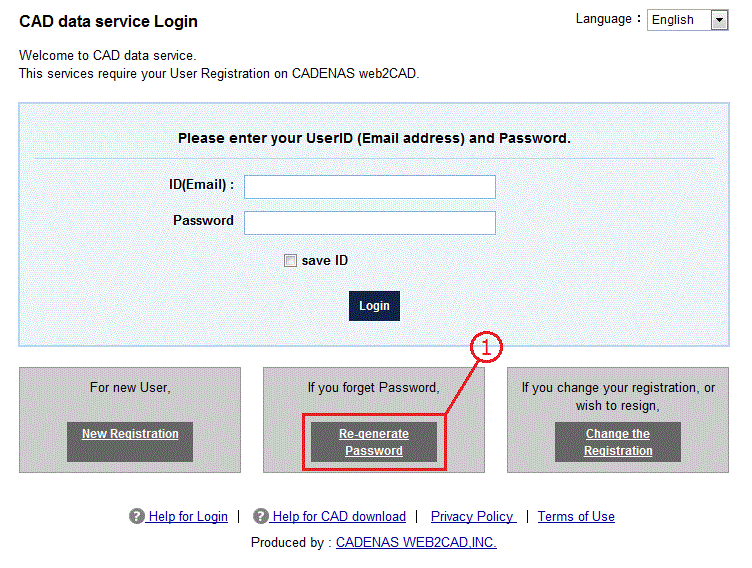Click the CAD data service Login heading
This screenshot has height=568, width=752.
click(109, 21)
